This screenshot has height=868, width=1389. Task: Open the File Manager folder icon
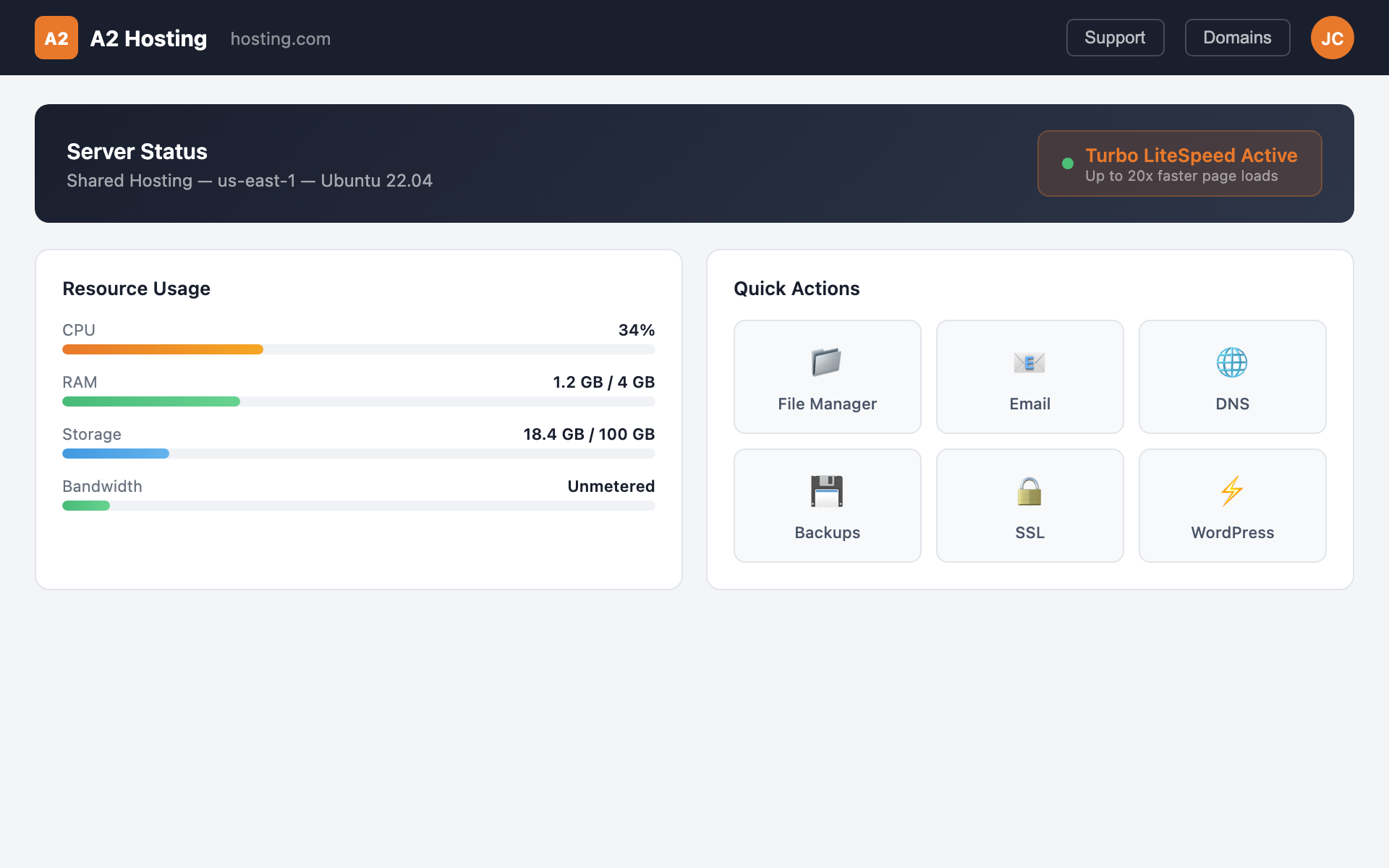827,362
